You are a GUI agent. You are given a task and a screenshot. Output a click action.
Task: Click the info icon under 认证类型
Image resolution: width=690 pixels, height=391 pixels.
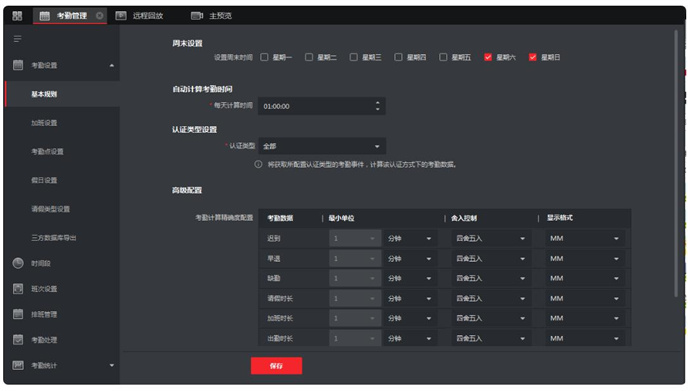pyautogui.click(x=258, y=164)
